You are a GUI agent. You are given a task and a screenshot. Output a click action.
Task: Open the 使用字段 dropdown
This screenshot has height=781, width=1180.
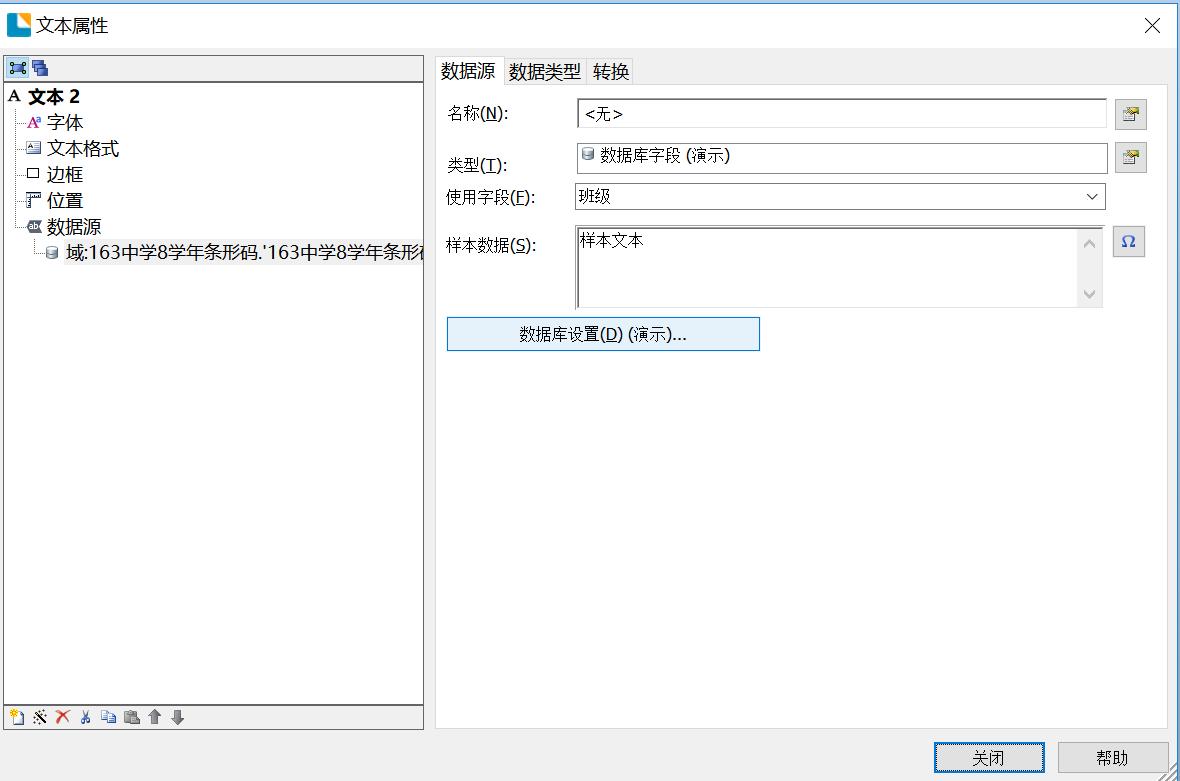(1093, 196)
